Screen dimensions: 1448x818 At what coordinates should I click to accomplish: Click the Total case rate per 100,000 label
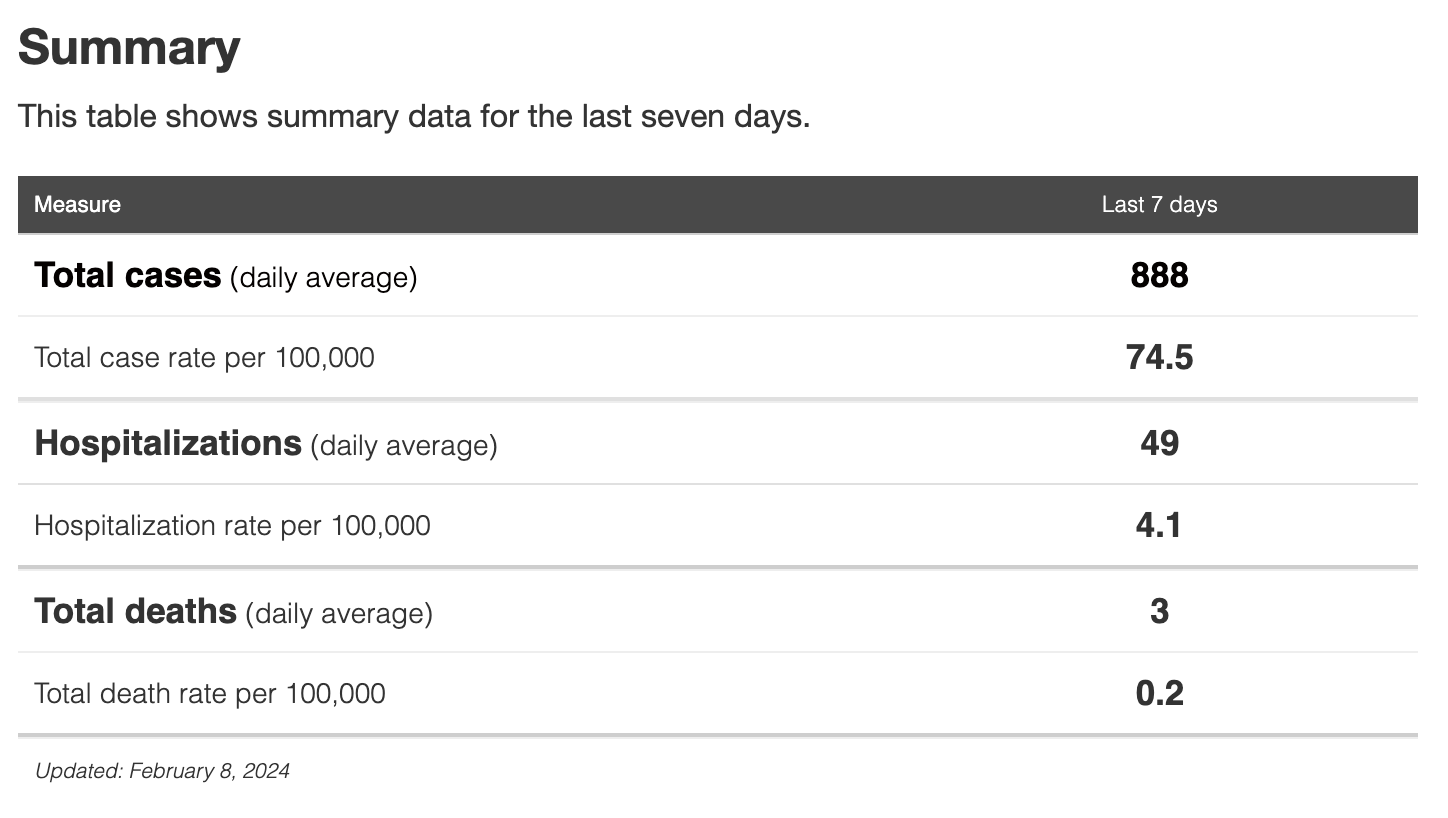tap(204, 358)
